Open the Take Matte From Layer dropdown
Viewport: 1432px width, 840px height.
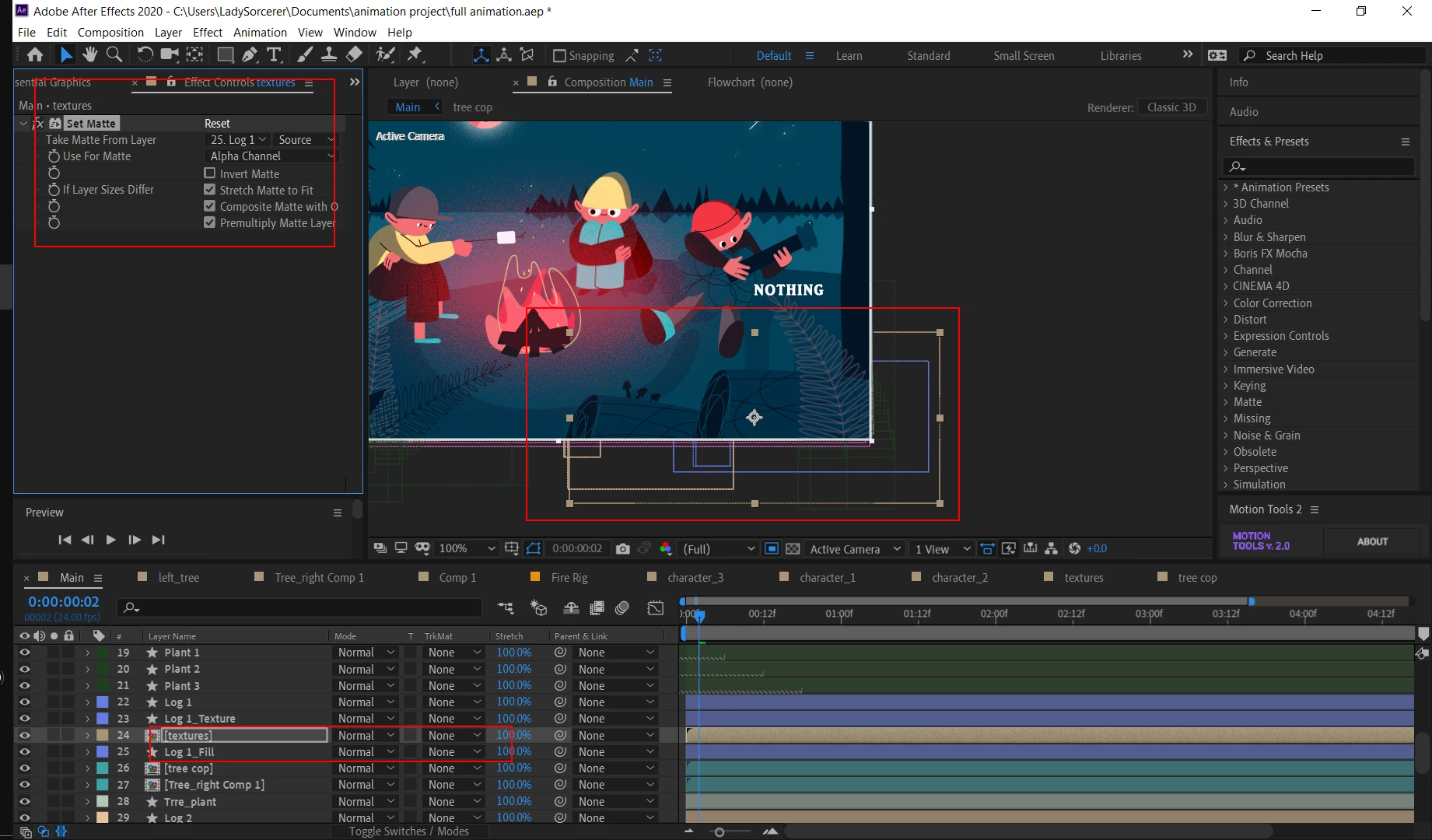pyautogui.click(x=238, y=140)
